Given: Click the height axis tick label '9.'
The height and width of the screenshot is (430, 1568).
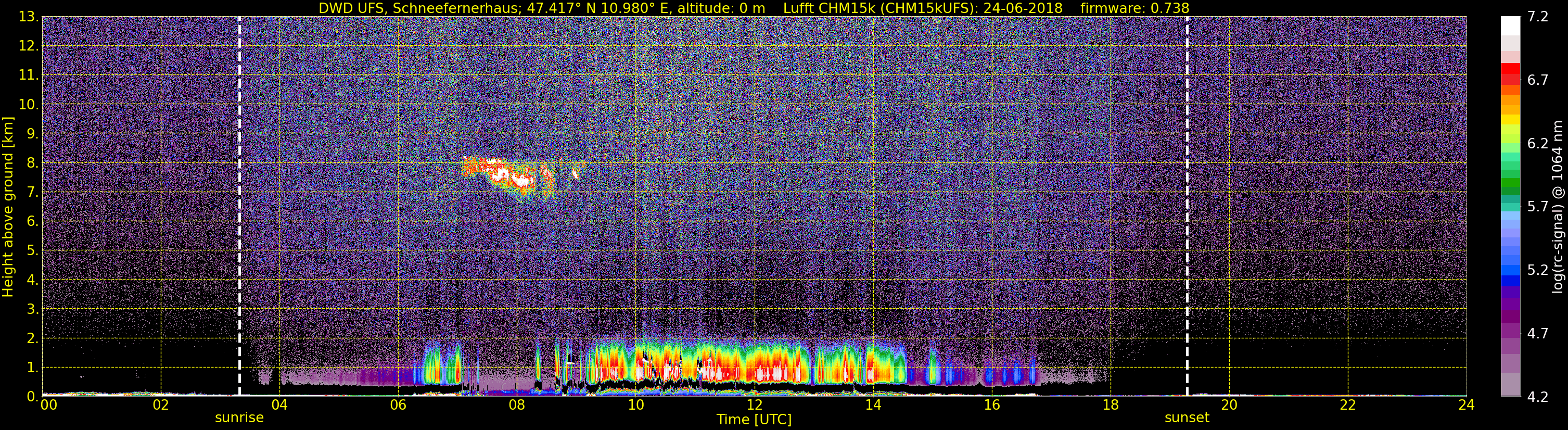Looking at the screenshot, I should [32, 134].
